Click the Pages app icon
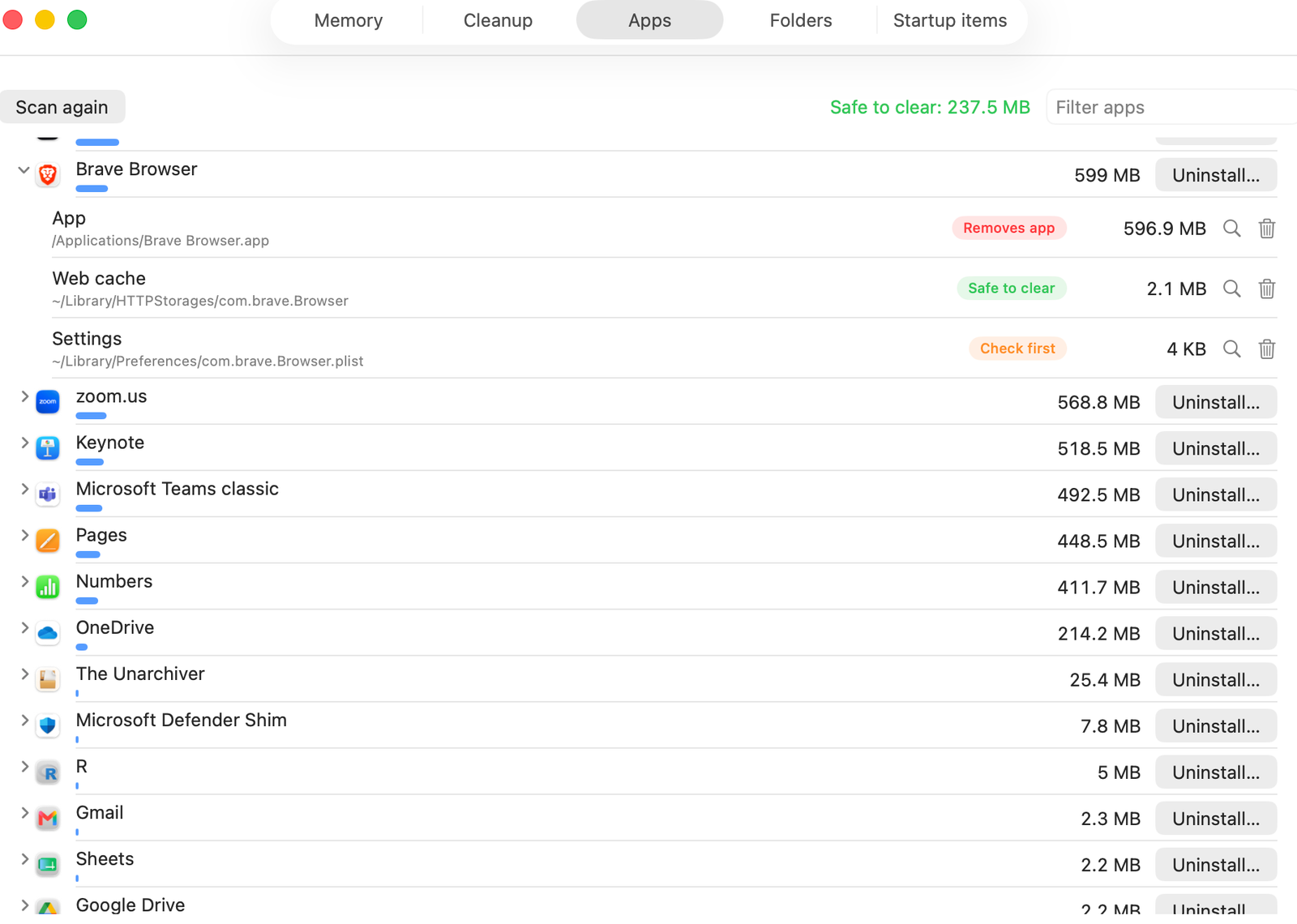 48,540
